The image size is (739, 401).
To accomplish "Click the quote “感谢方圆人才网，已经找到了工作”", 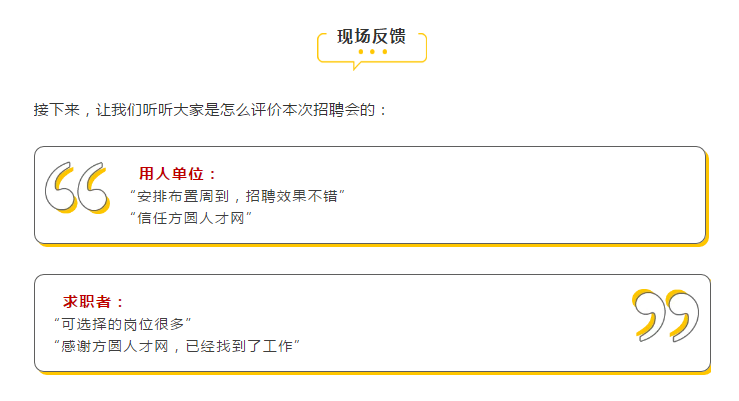I will [x=177, y=346].
